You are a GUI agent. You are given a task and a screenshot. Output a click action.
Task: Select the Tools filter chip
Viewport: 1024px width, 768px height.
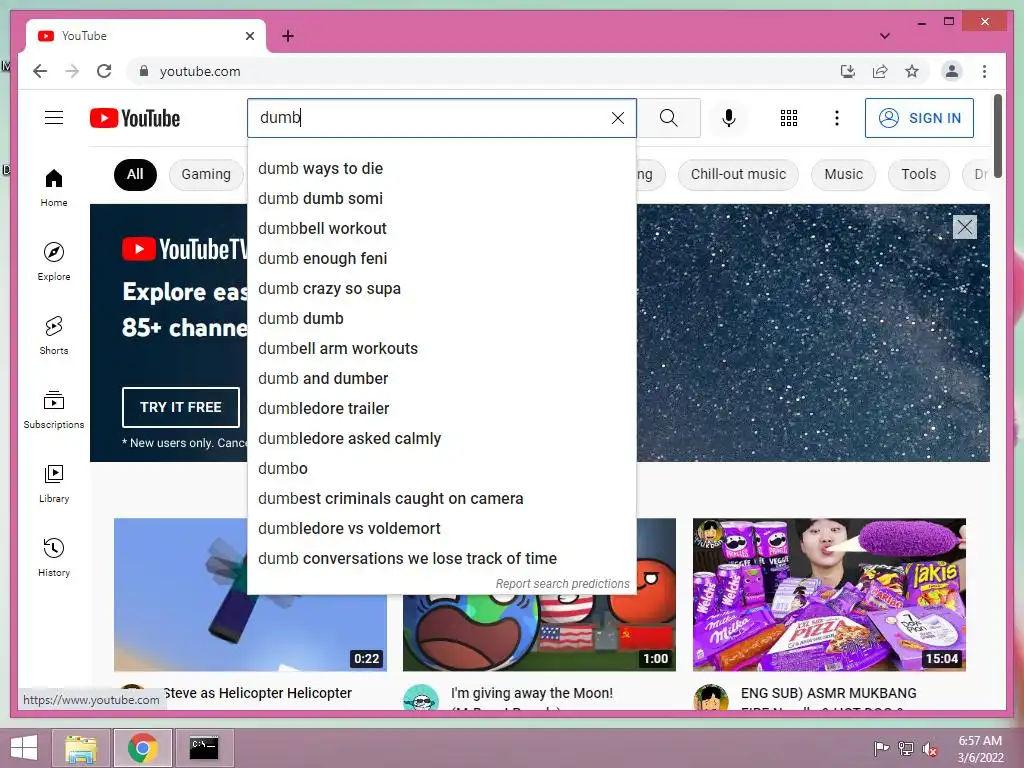[918, 174]
